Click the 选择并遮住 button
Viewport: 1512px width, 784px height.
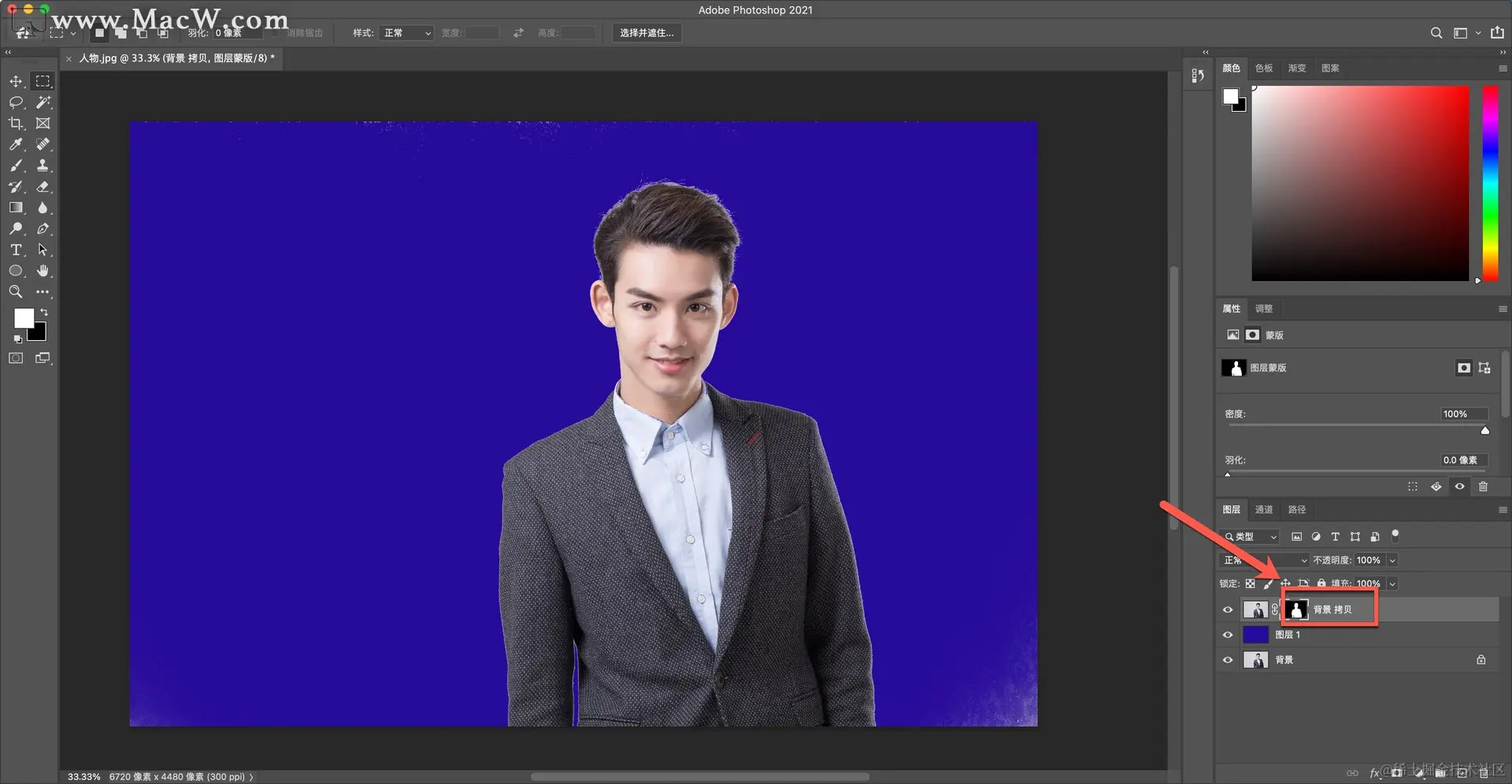click(x=647, y=33)
